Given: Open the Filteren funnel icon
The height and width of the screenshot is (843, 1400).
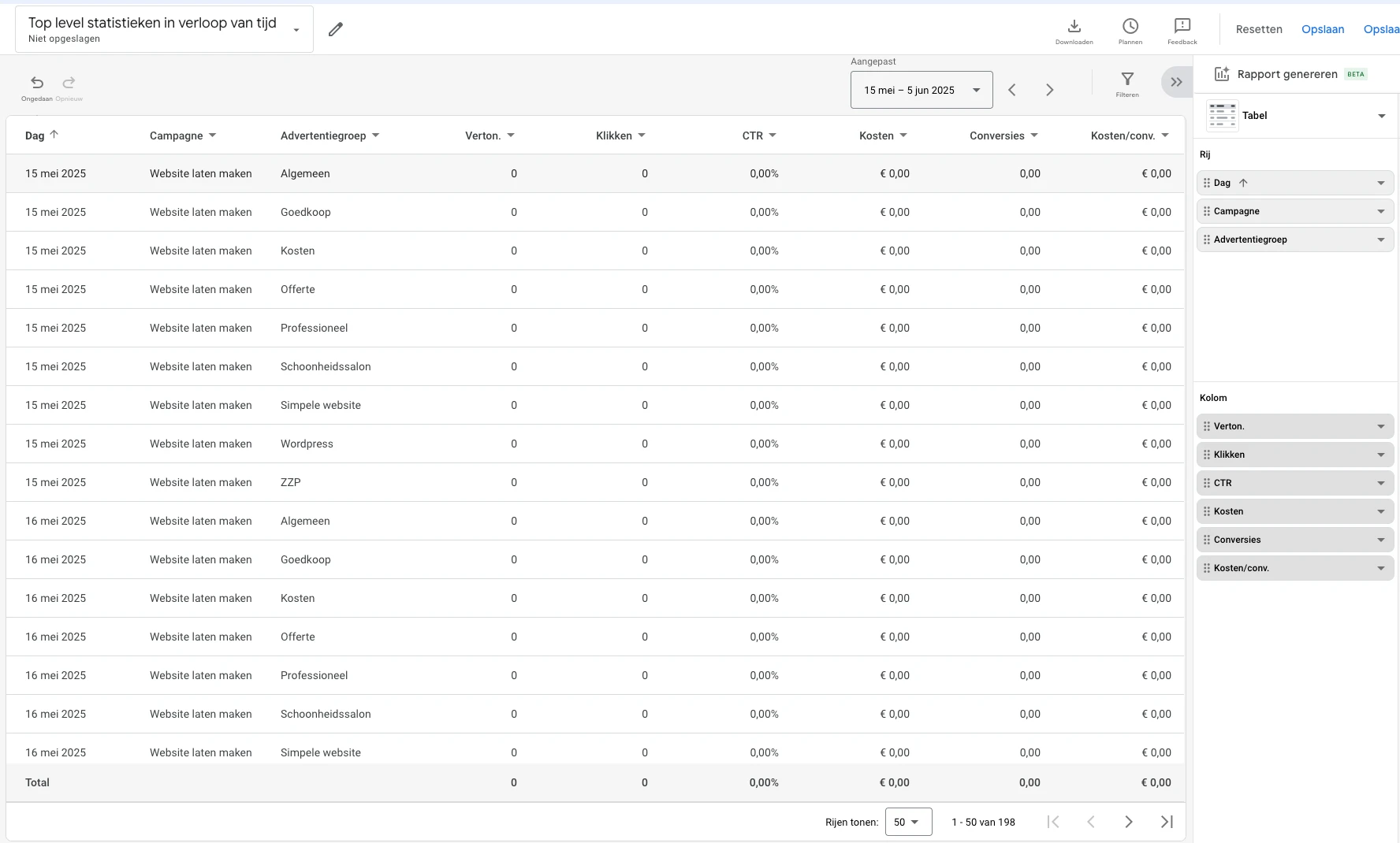Looking at the screenshot, I should pyautogui.click(x=1127, y=79).
